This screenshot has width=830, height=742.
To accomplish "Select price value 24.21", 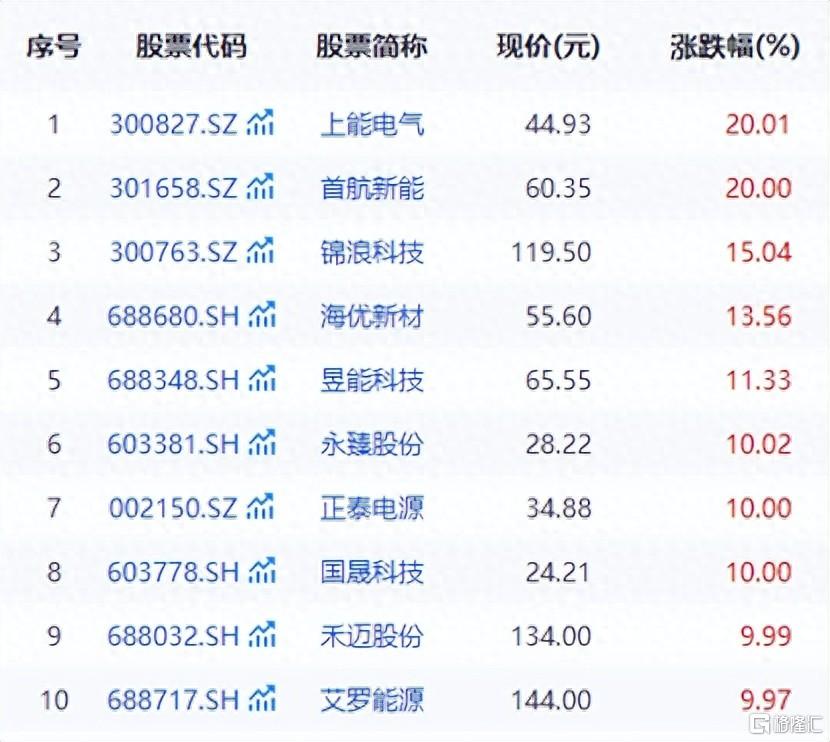I will [558, 573].
